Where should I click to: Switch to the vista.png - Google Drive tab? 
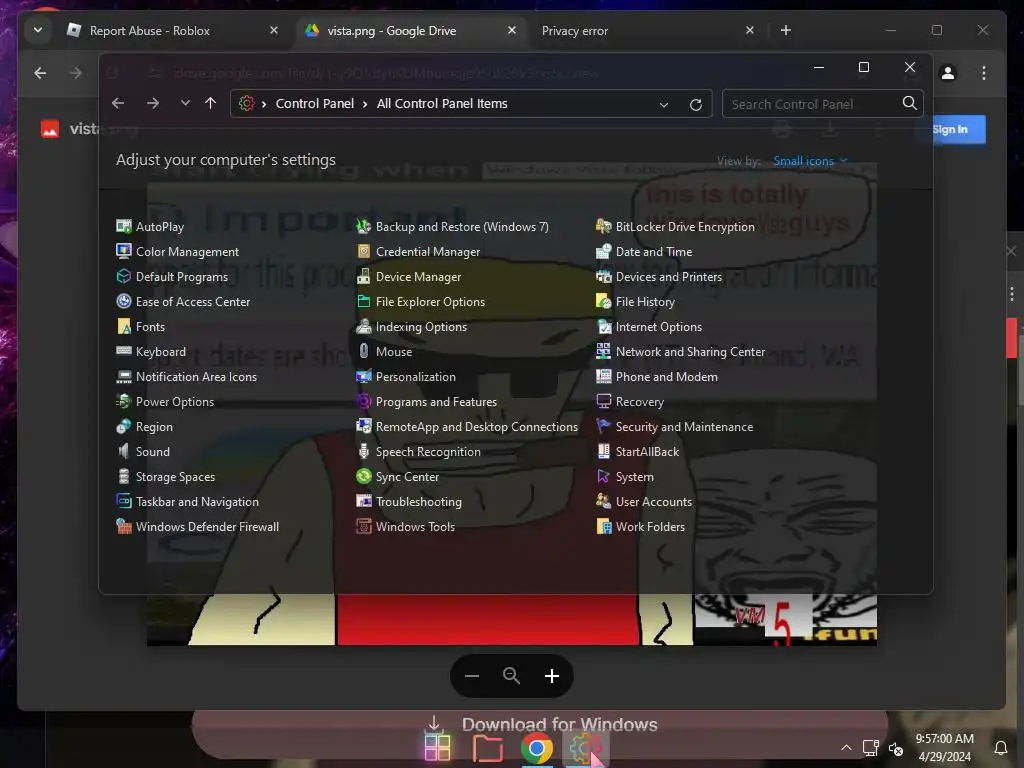click(x=411, y=31)
